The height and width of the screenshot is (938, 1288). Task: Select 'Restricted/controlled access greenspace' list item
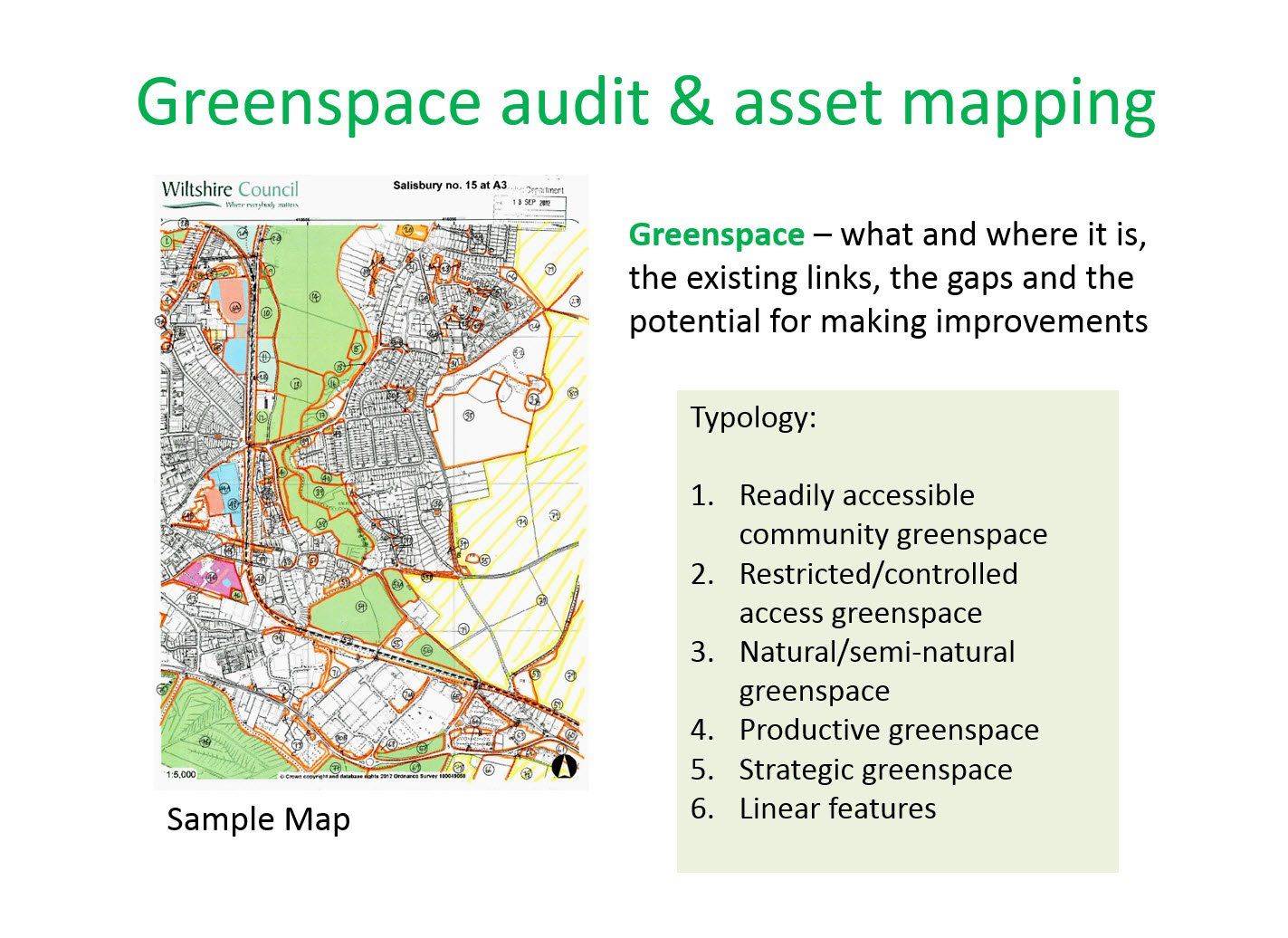click(878, 593)
